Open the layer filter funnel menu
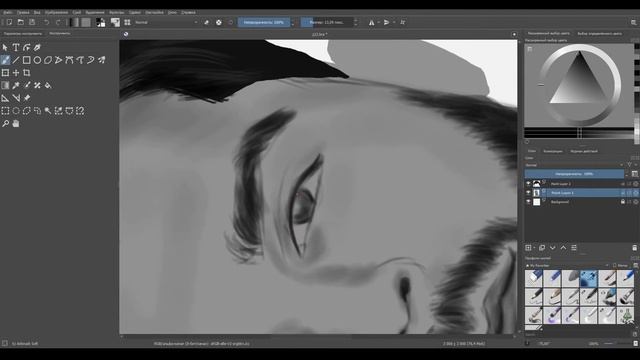Viewport: 640px width, 360px height. coord(629,165)
